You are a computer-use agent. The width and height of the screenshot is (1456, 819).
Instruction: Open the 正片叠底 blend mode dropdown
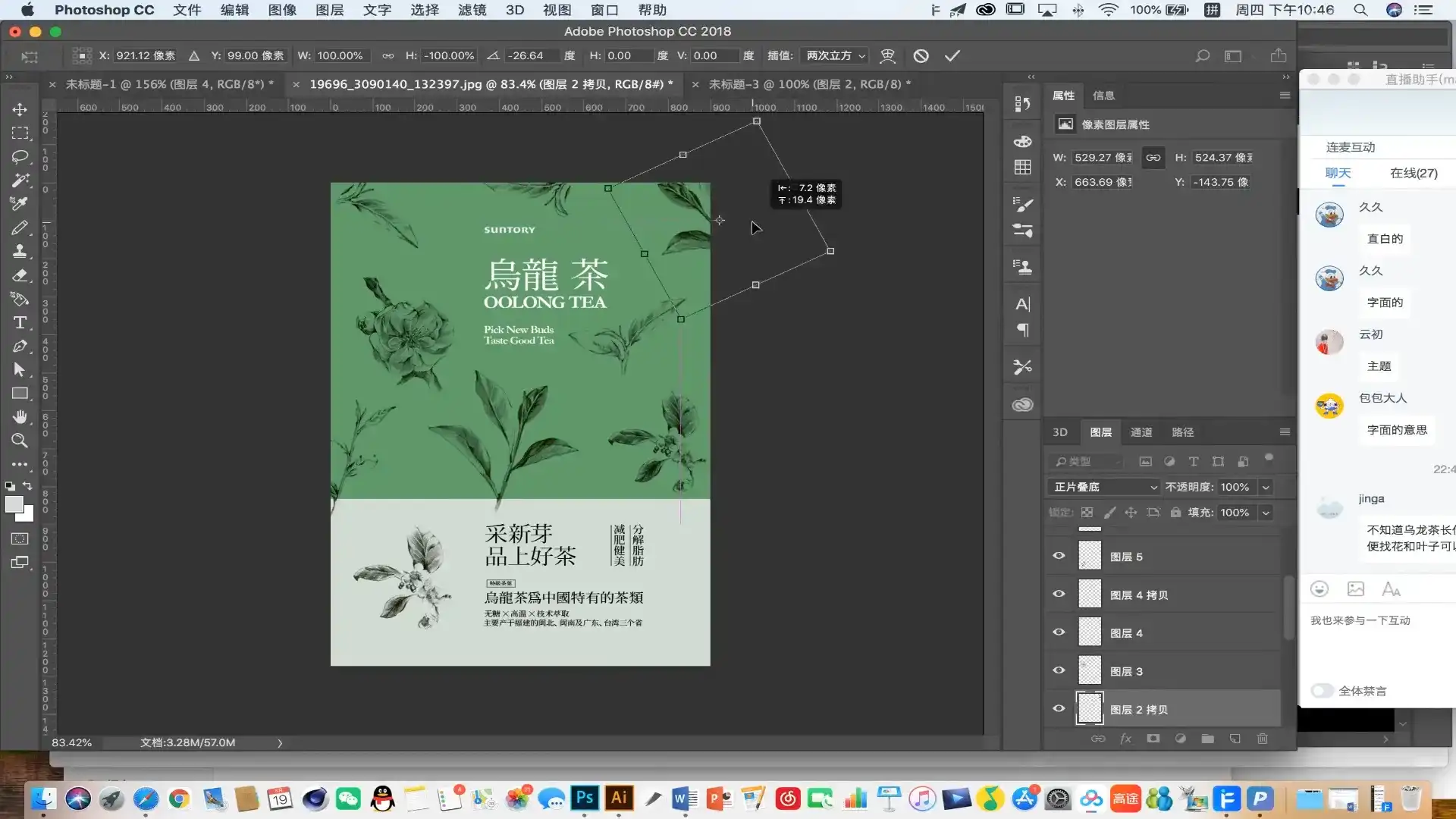pyautogui.click(x=1102, y=487)
